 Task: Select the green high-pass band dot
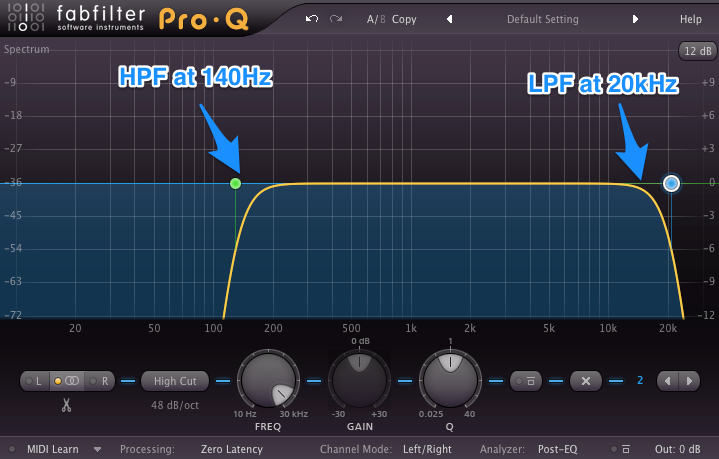[235, 183]
